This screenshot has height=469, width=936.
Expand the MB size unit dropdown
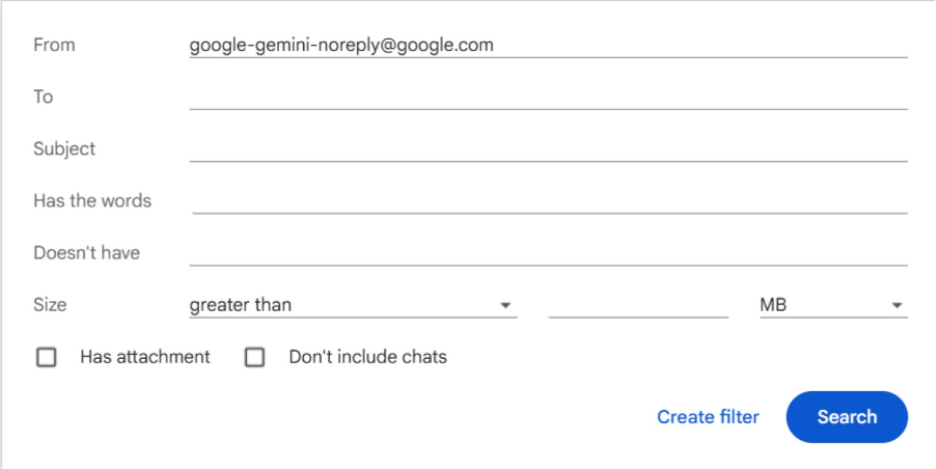pos(832,305)
